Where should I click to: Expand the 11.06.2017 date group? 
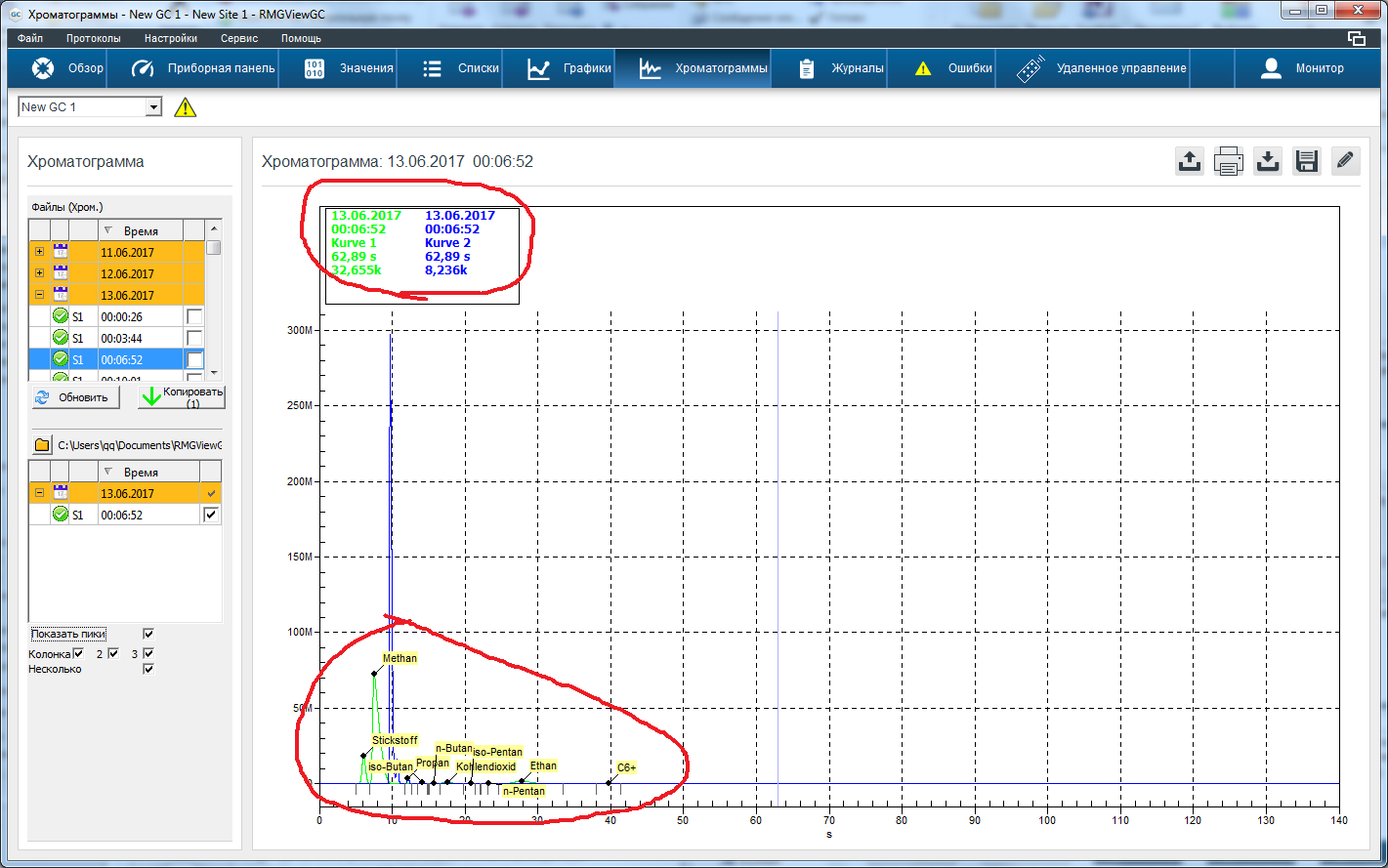pos(39,252)
